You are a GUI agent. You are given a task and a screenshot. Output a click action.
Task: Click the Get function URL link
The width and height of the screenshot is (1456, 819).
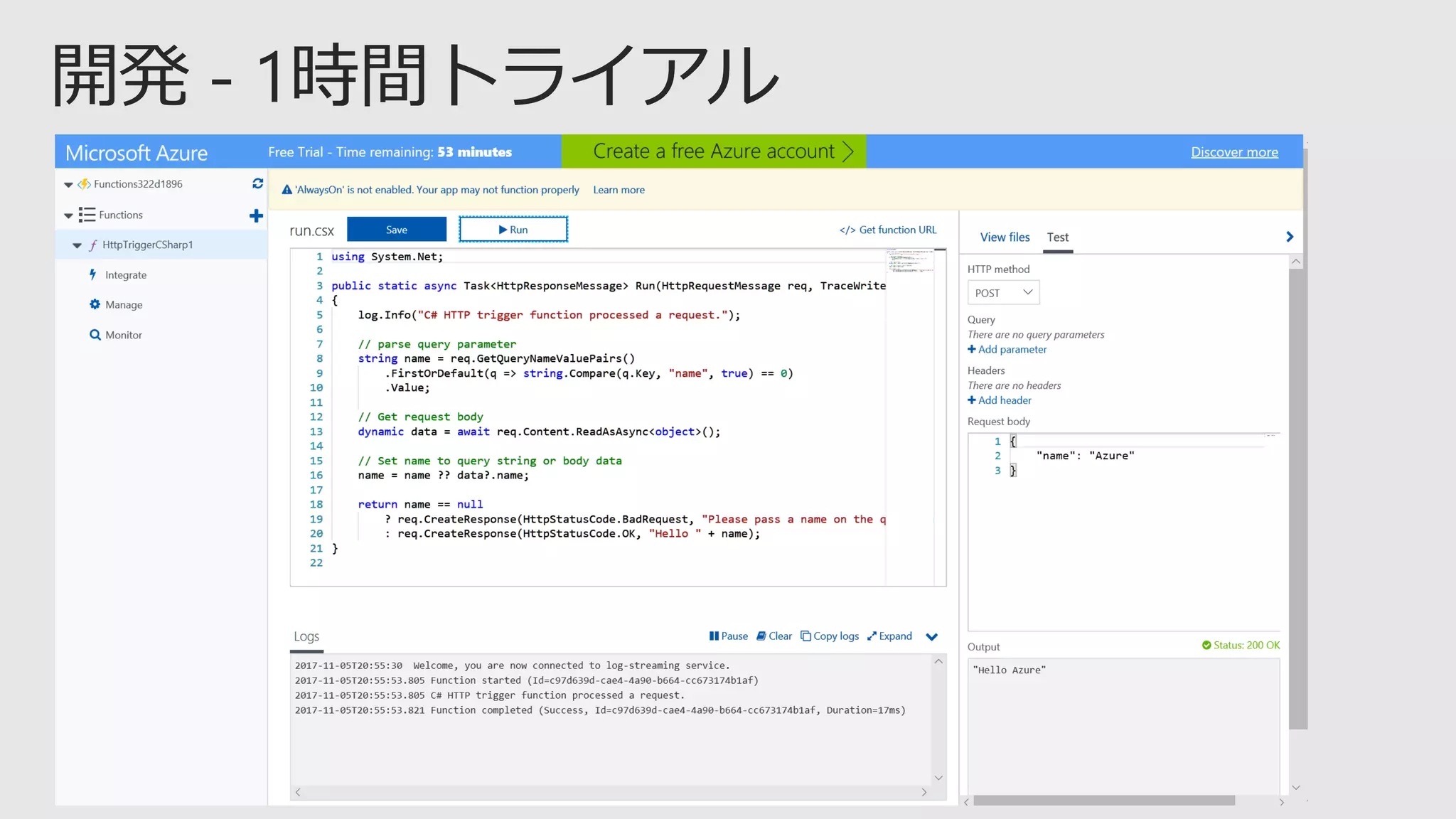888,230
